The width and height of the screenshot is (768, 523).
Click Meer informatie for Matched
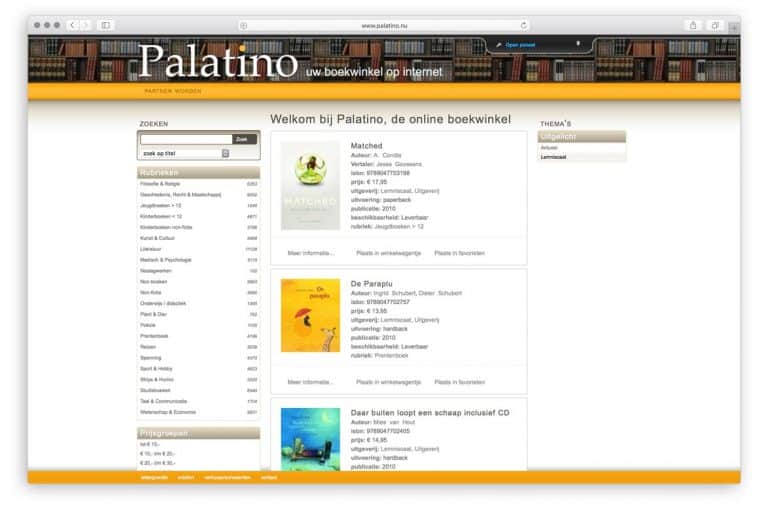(x=311, y=253)
